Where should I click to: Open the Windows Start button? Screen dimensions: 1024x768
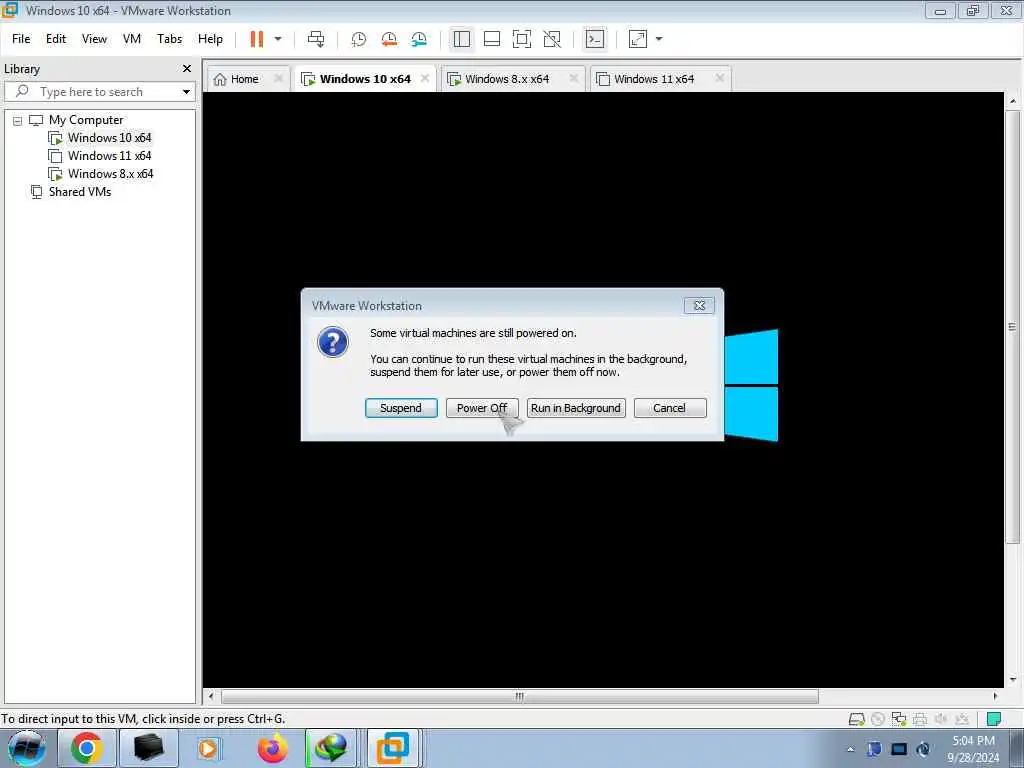coord(26,748)
